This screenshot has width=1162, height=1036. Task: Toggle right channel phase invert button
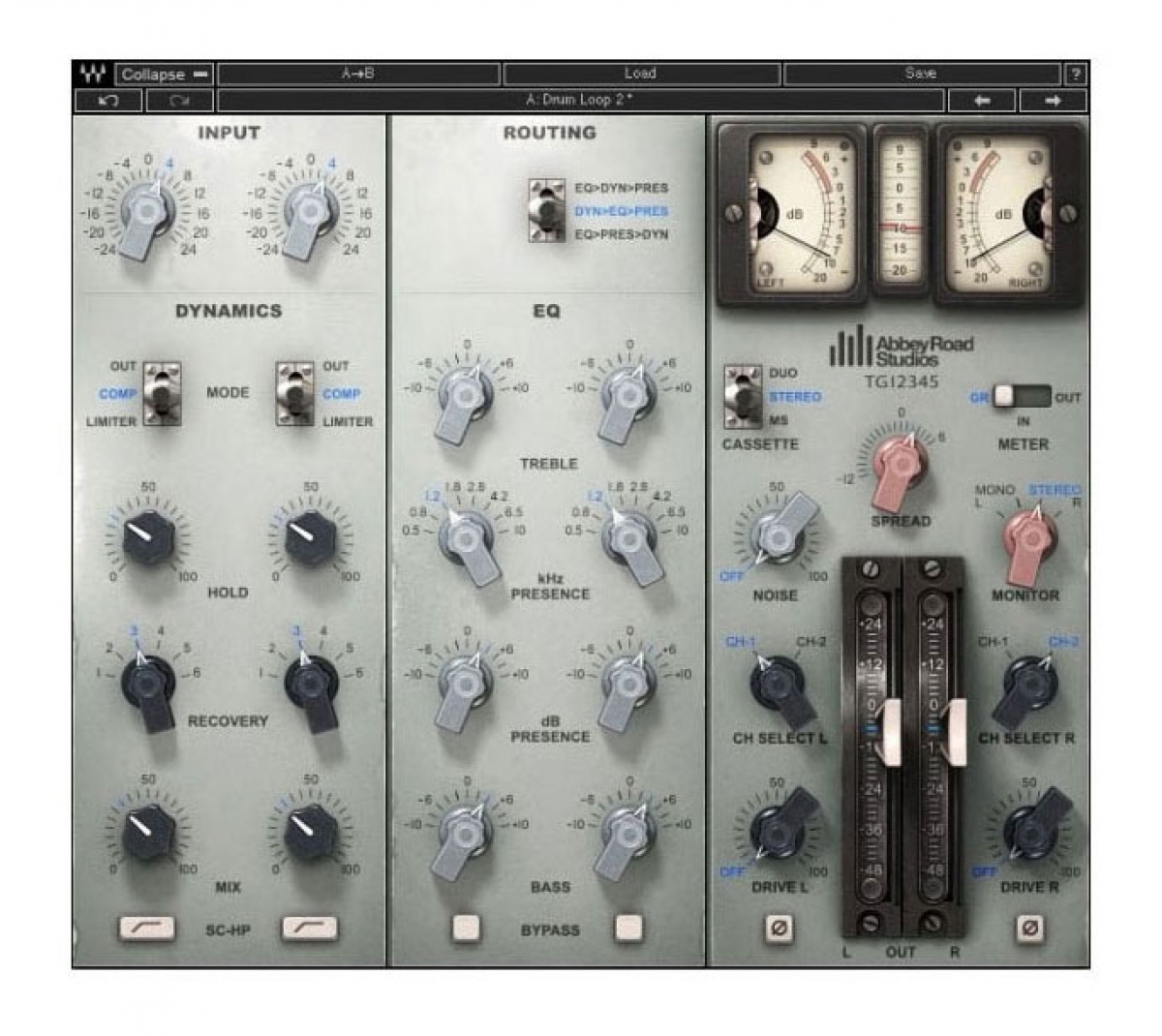tap(1028, 928)
